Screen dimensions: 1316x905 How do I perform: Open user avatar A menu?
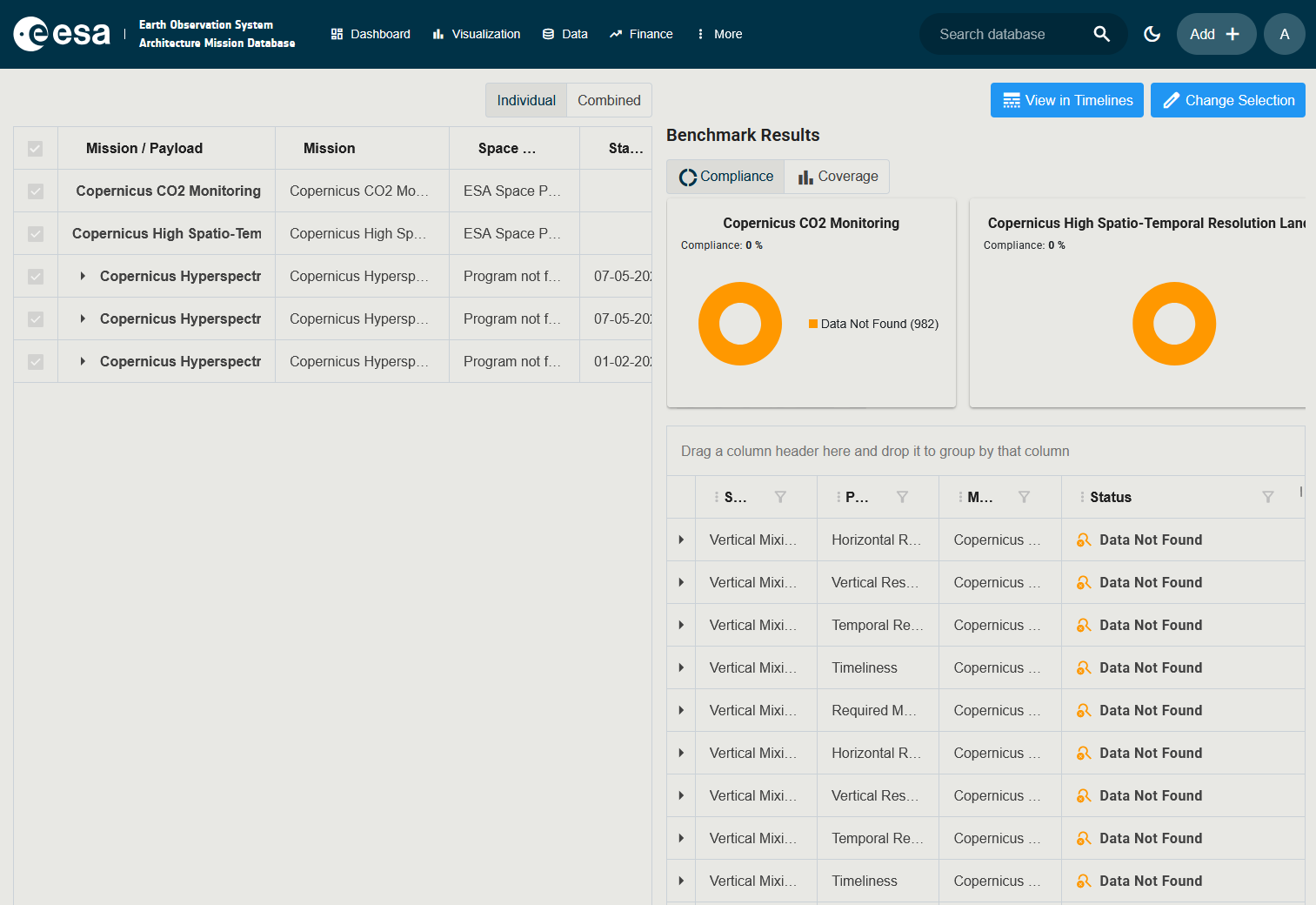click(x=1284, y=34)
